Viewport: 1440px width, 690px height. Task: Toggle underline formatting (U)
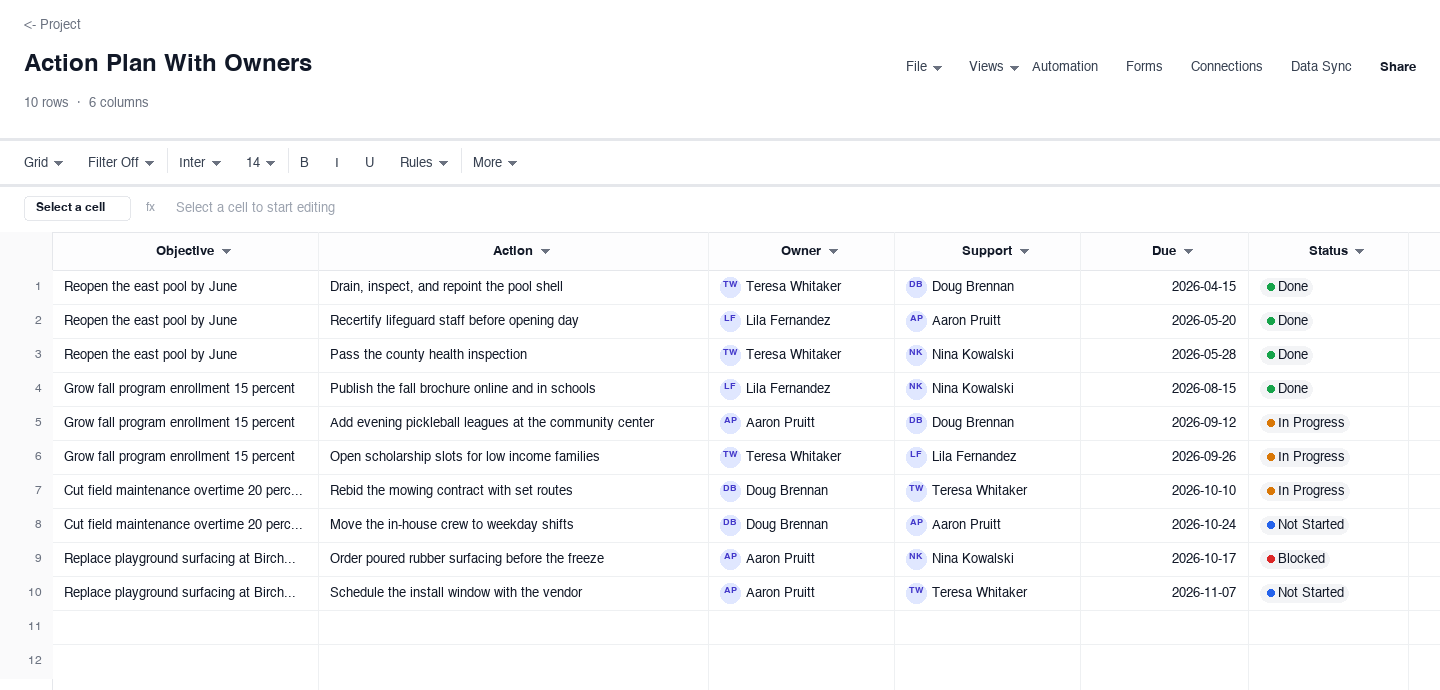point(369,162)
